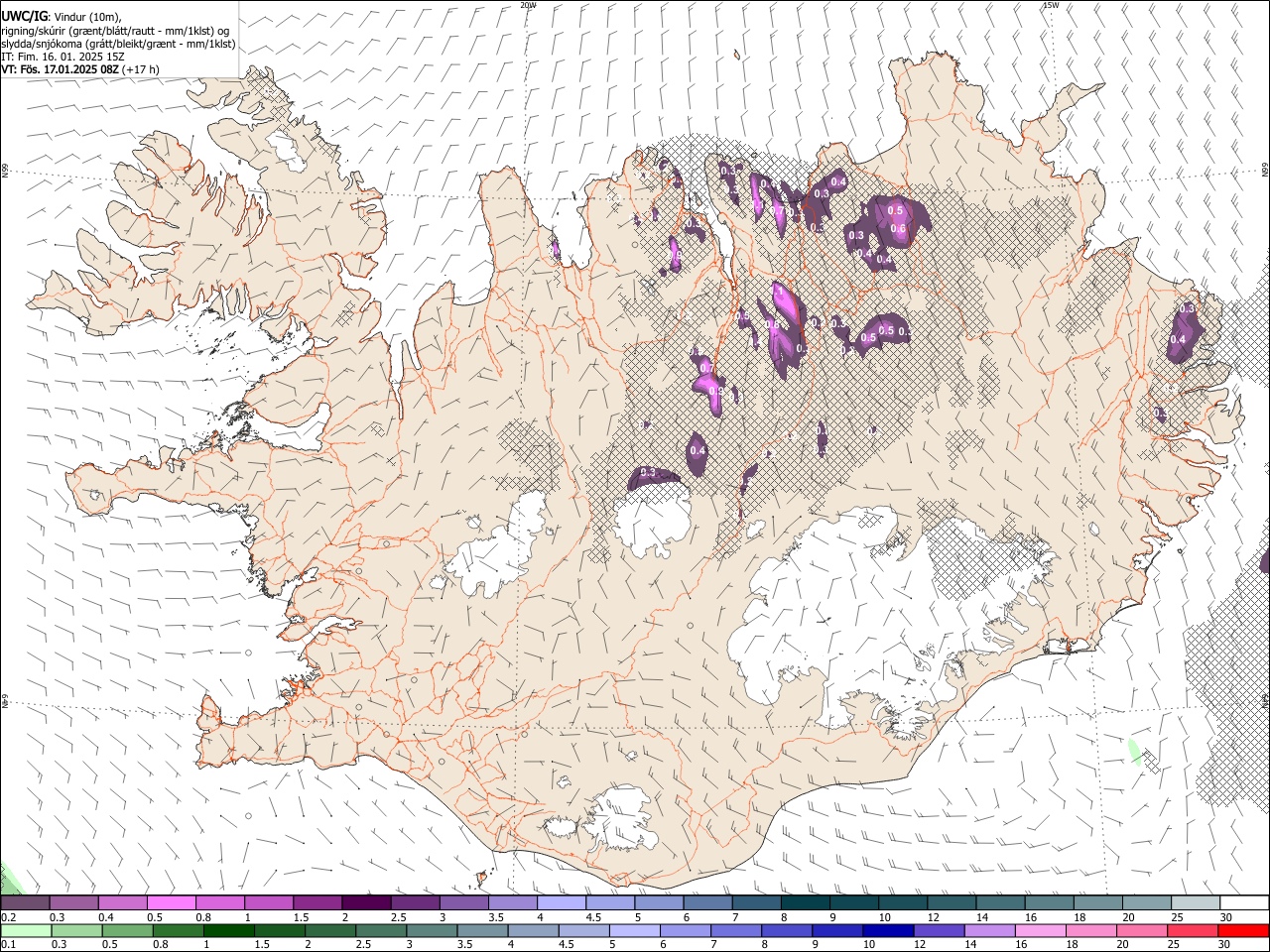
Task: Choose the purple-blue 12 swatch, lower scale
Action: (939, 930)
